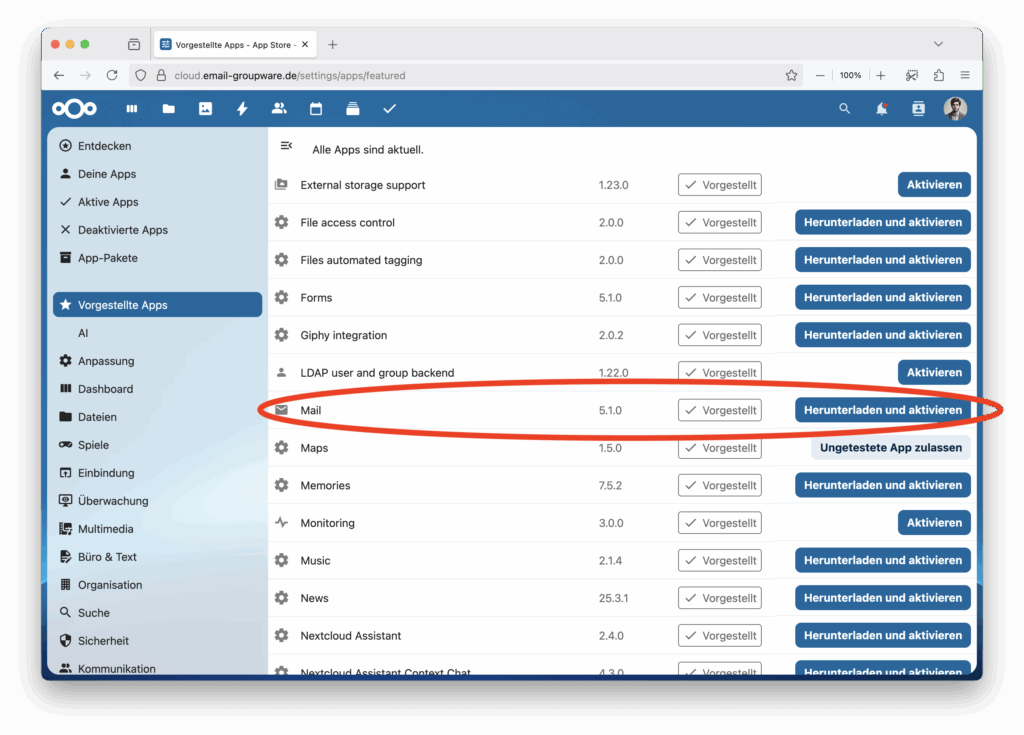The width and height of the screenshot is (1024, 735).
Task: Show Aktive Apps category
Action: (x=157, y=202)
